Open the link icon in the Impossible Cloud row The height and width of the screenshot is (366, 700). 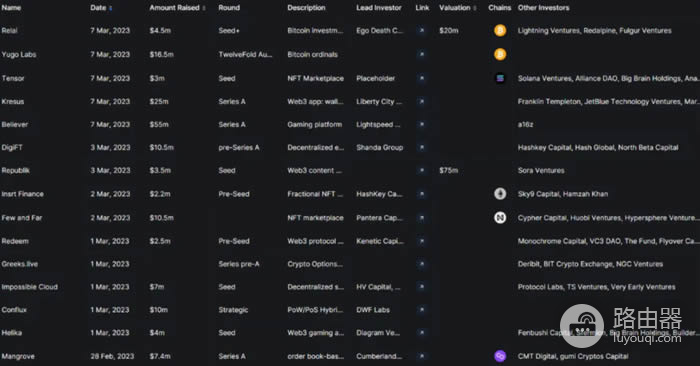coord(421,287)
